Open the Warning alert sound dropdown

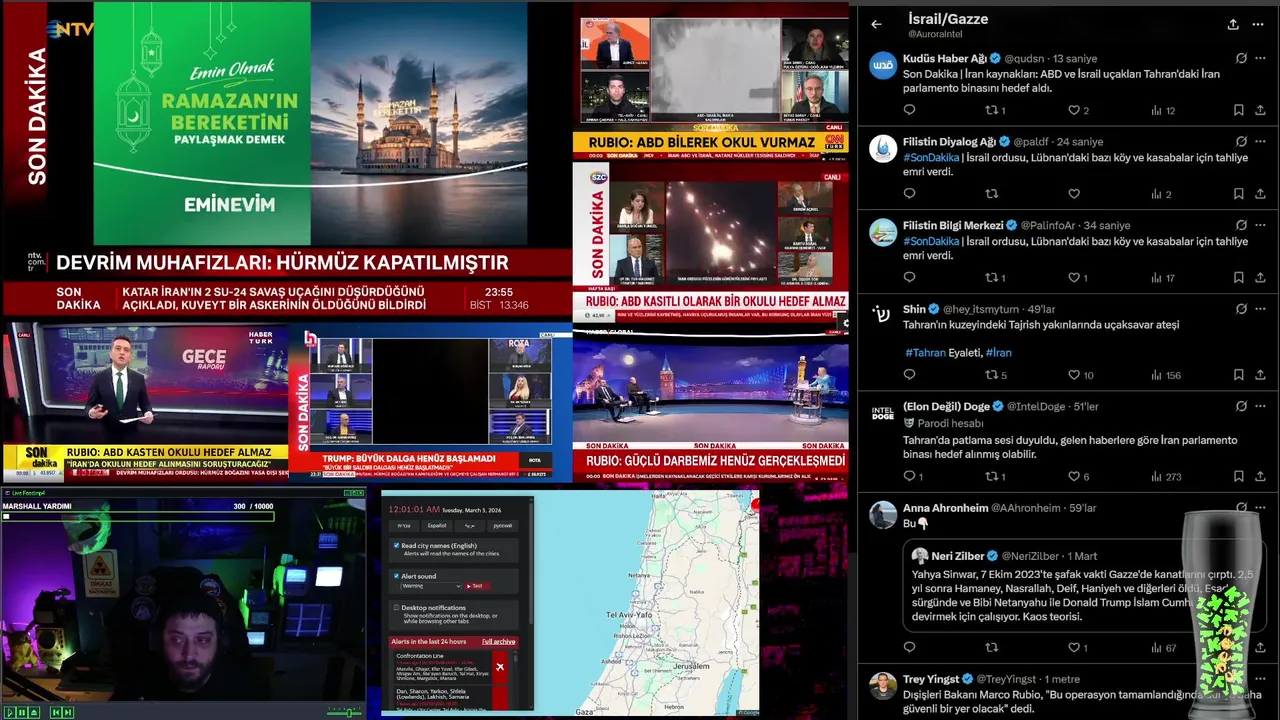431,586
